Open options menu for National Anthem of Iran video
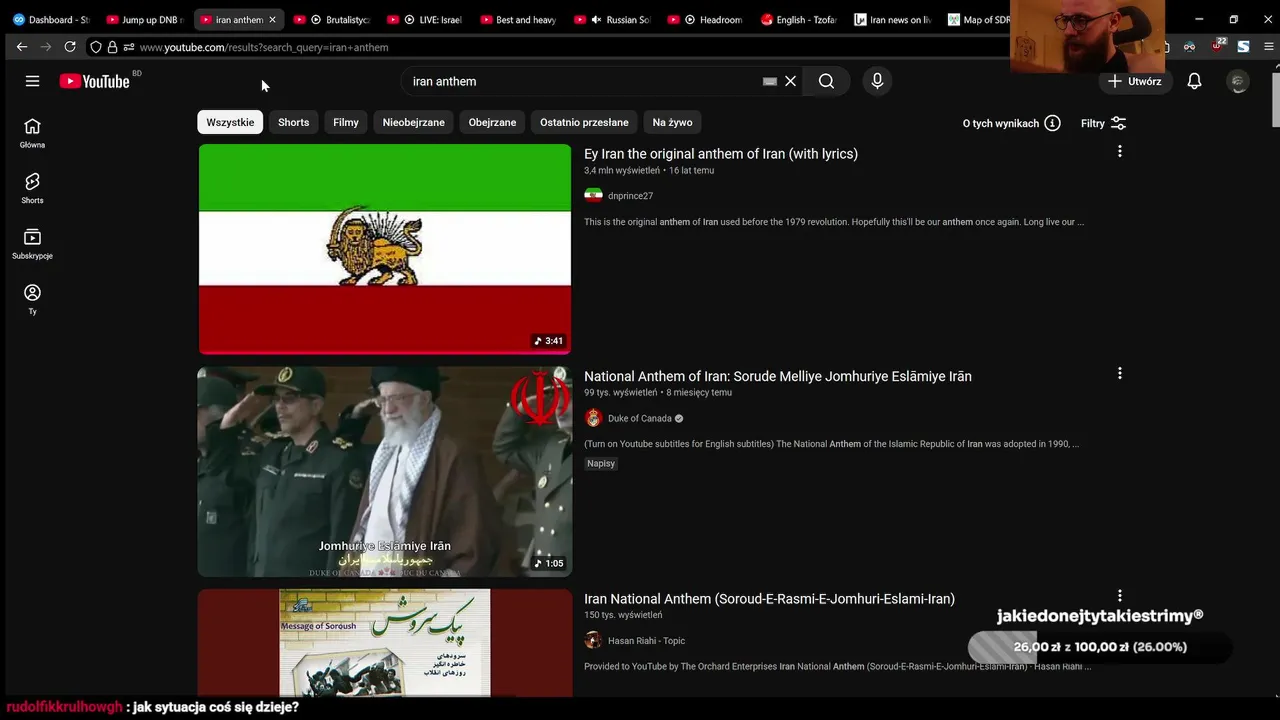 [x=1119, y=373]
